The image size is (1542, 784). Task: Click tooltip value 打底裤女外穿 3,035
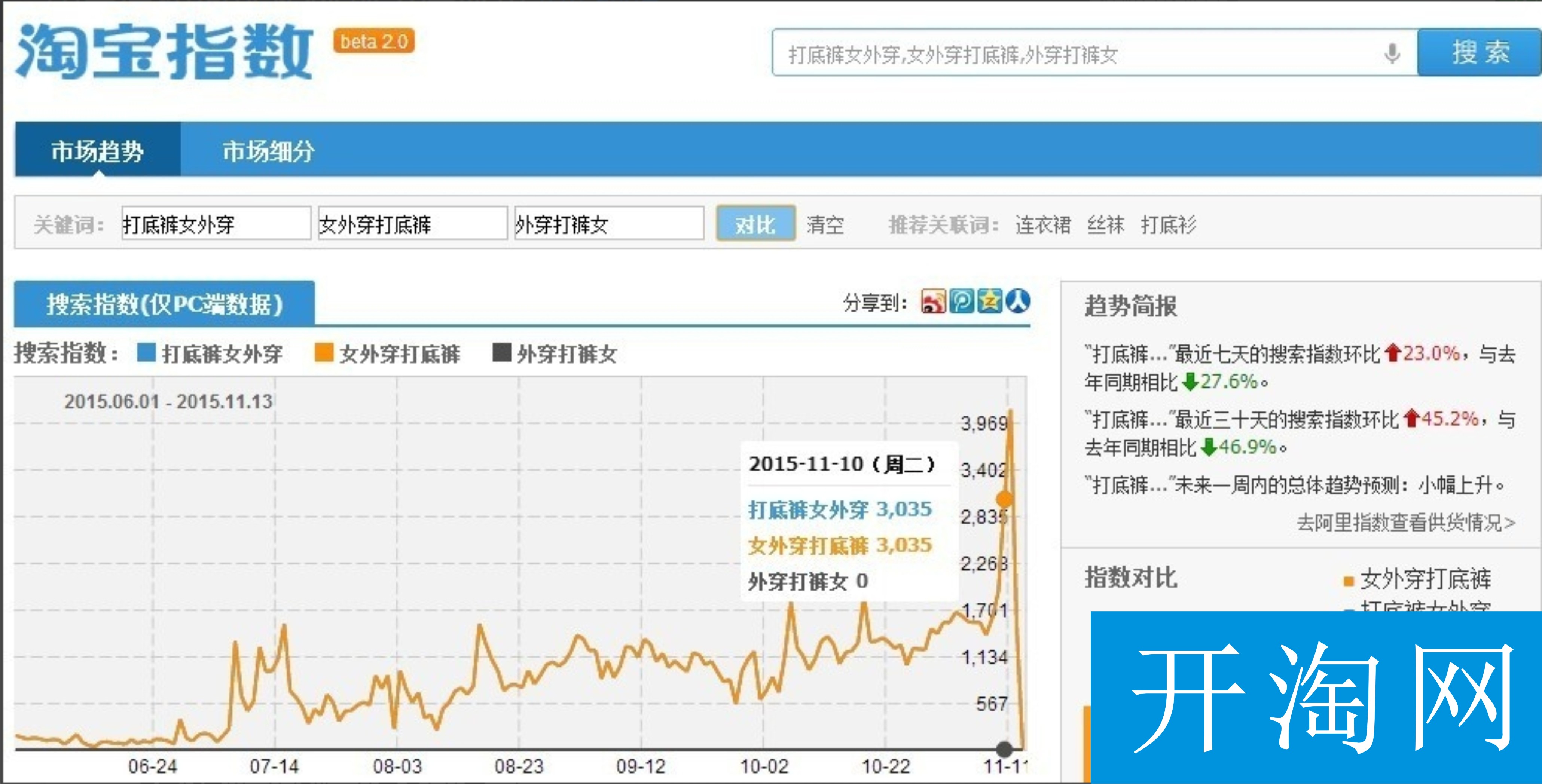[x=840, y=509]
